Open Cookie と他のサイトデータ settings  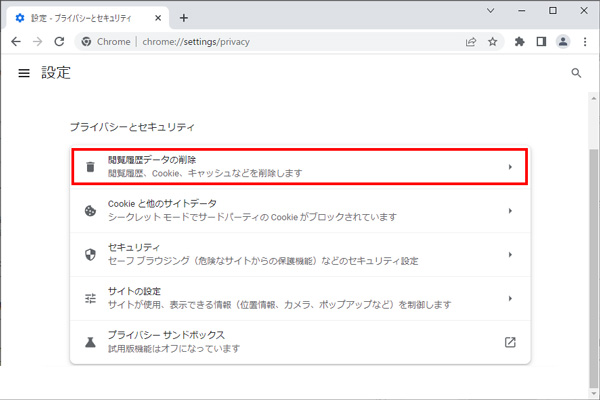pyautogui.click(x=300, y=211)
